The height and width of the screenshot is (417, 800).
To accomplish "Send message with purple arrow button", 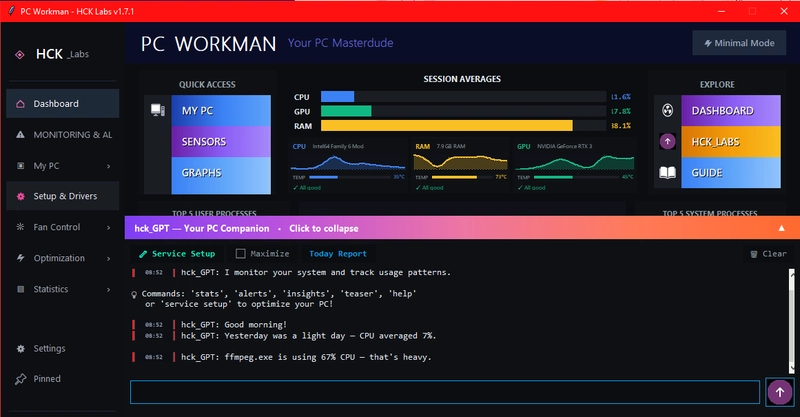I will 780,392.
